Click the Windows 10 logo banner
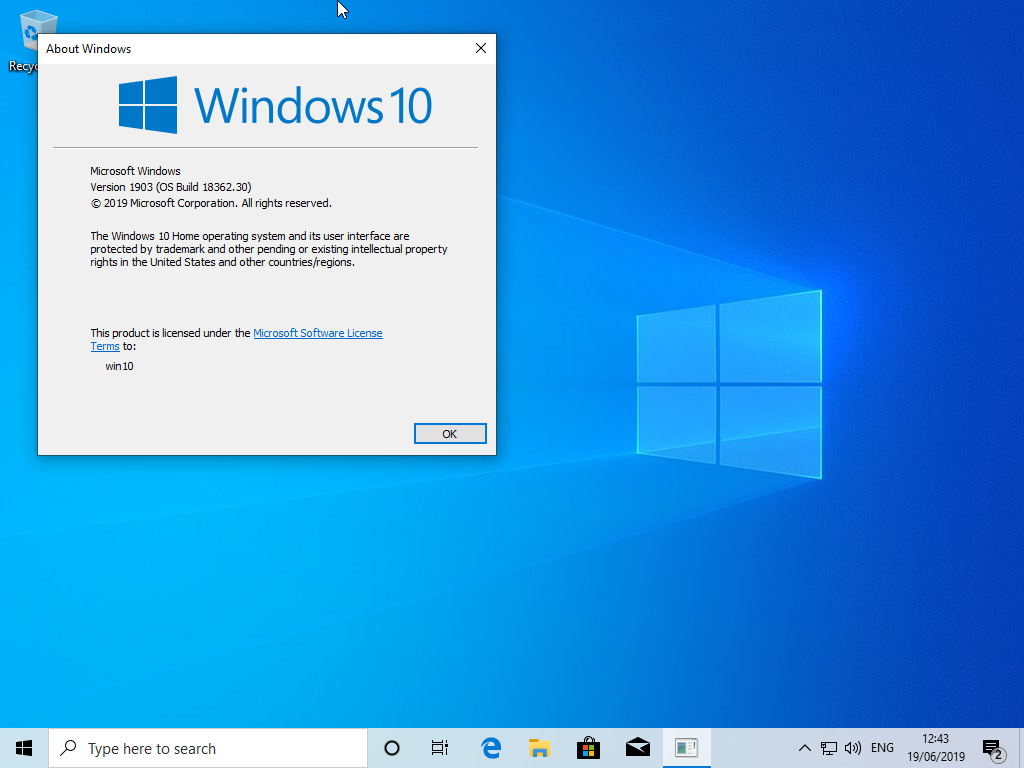Image resolution: width=1024 pixels, height=768 pixels. (275, 105)
